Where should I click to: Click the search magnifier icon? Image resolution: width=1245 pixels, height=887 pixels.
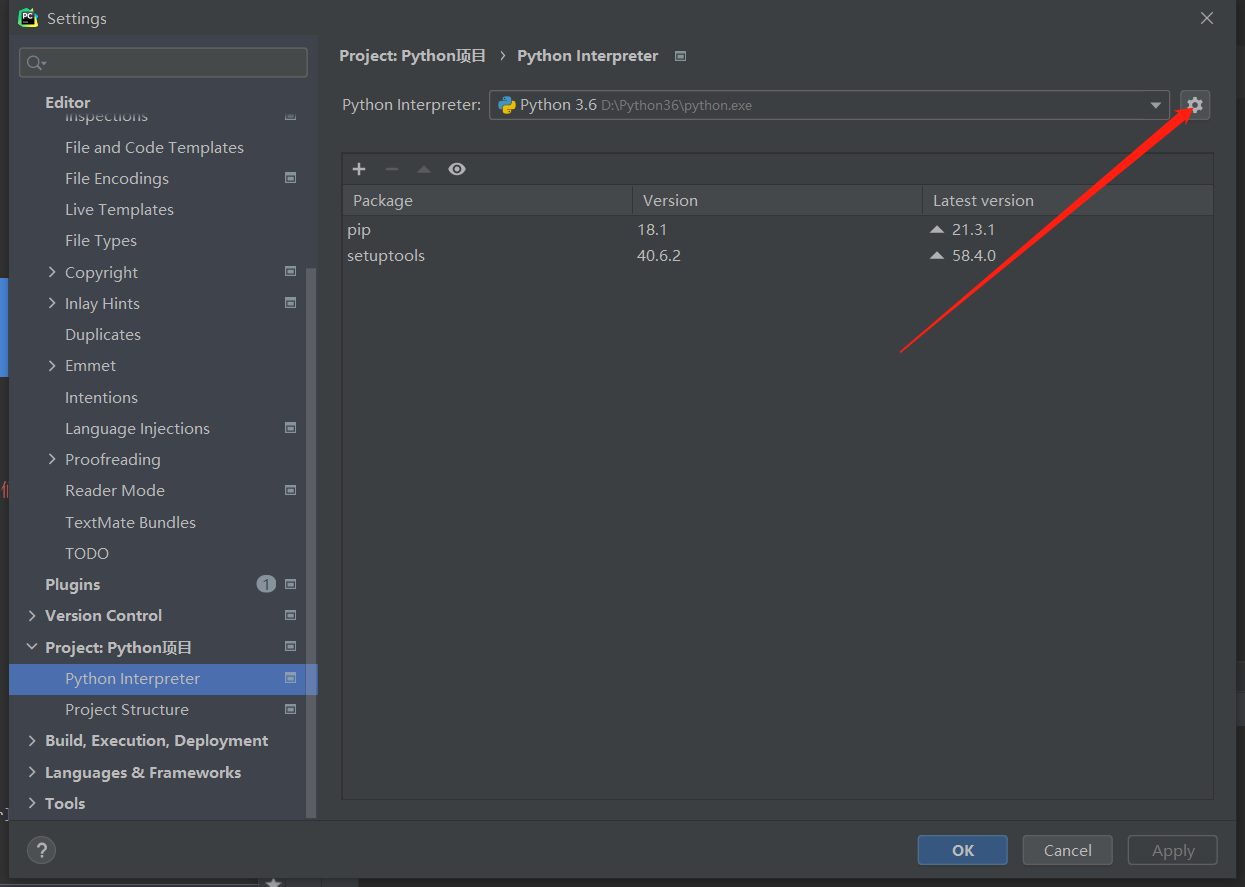point(36,63)
